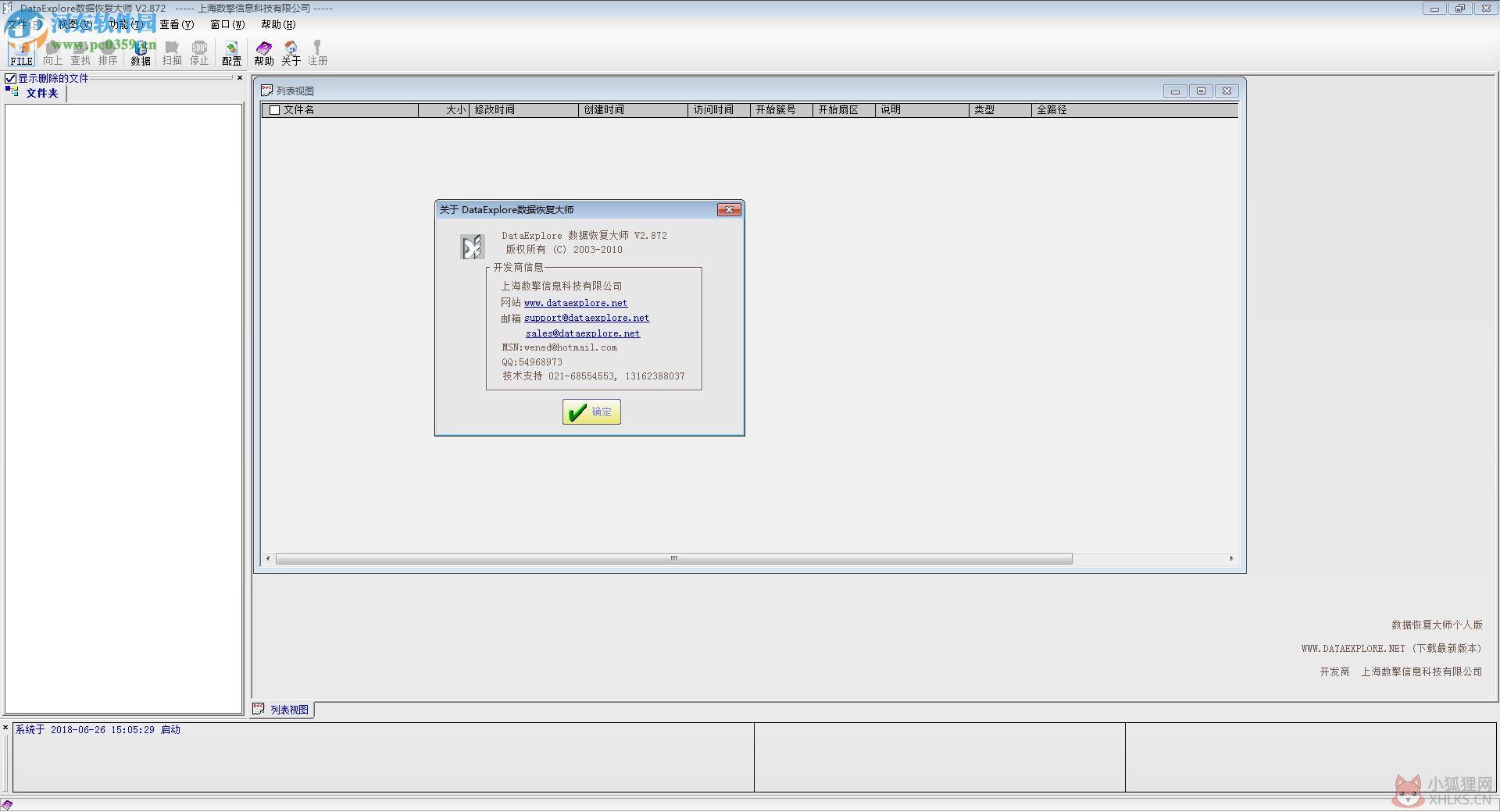Click the status bar book icon
1500x812 pixels.
point(7,805)
